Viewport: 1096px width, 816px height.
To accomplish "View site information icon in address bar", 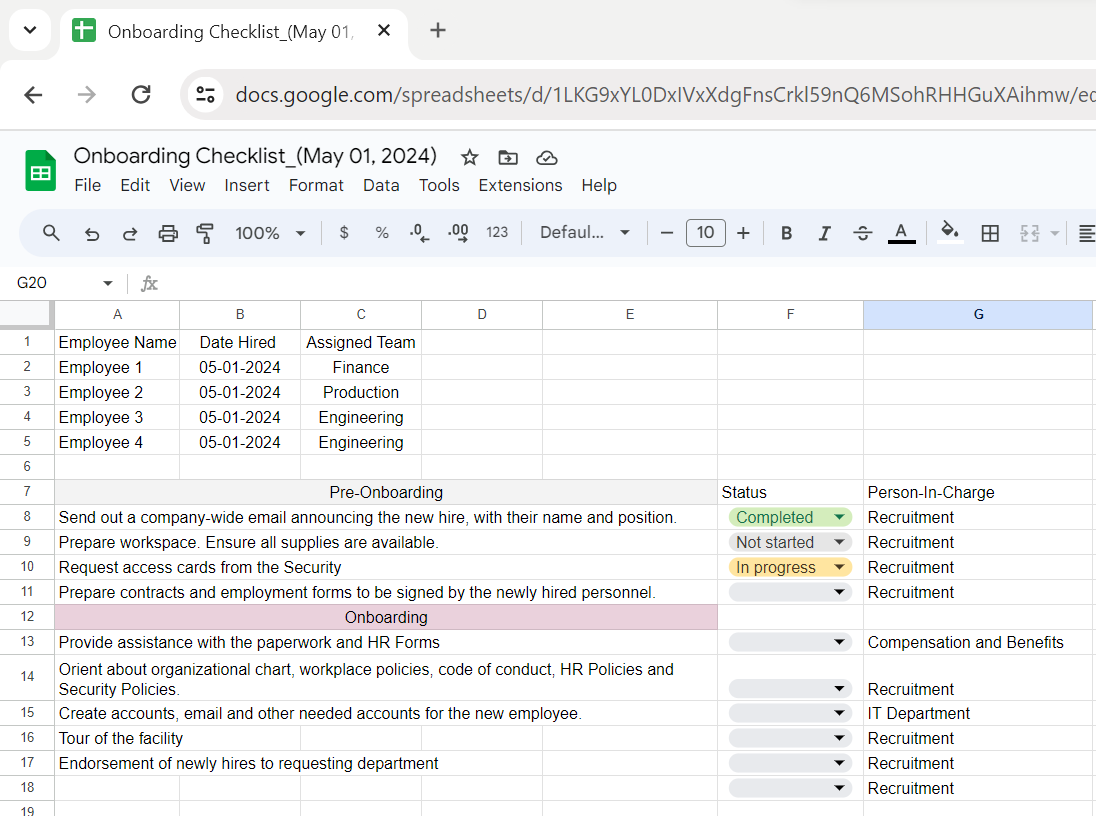I will [x=206, y=94].
